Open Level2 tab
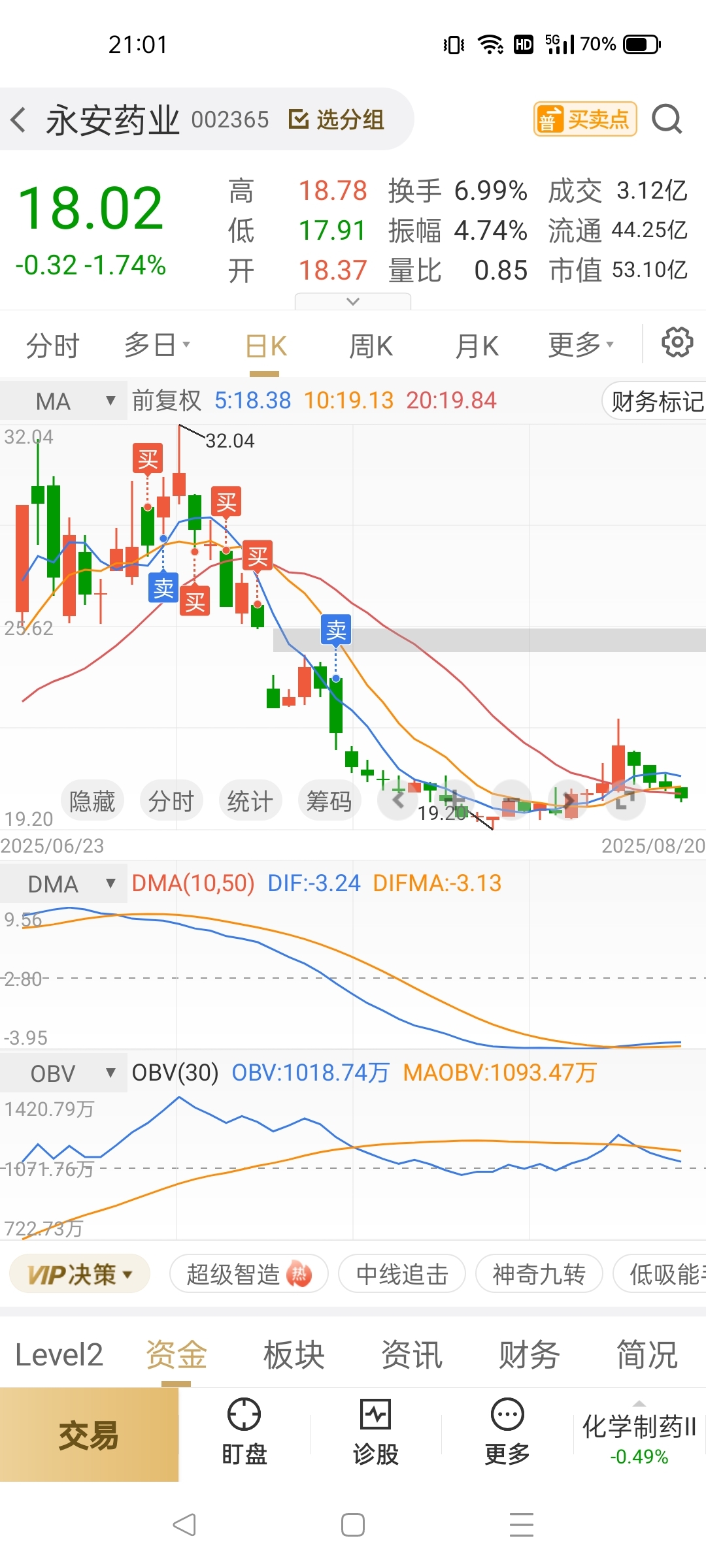This screenshot has height=1568, width=706. 59,1355
